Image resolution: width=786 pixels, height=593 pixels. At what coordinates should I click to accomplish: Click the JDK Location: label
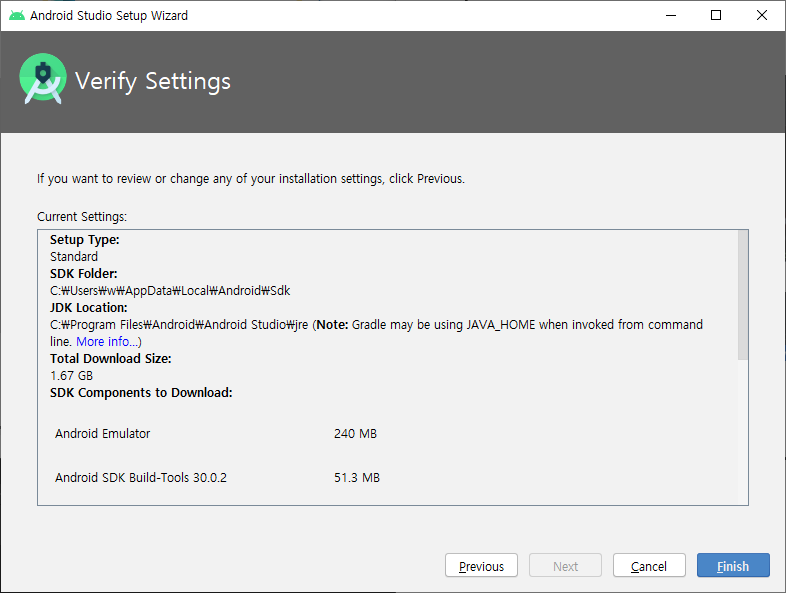tap(89, 307)
